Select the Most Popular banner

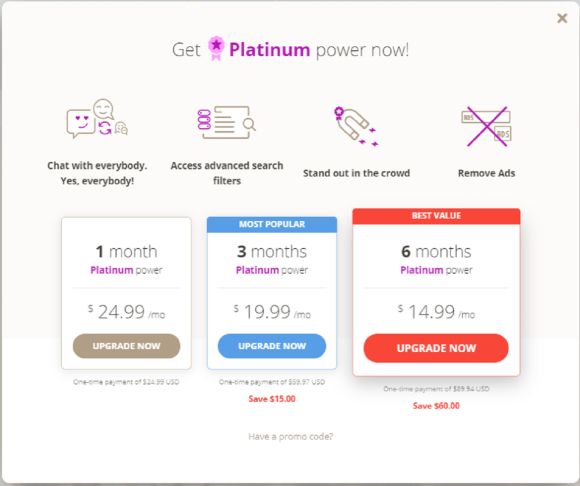click(x=272, y=224)
